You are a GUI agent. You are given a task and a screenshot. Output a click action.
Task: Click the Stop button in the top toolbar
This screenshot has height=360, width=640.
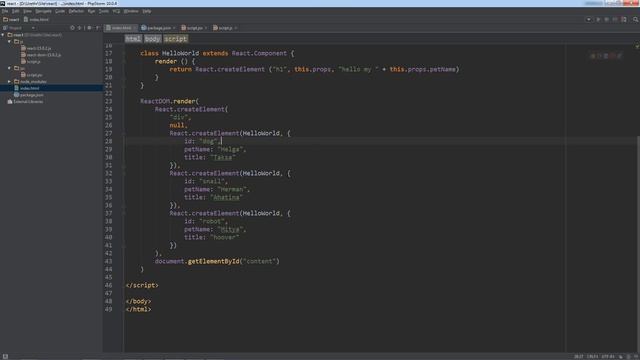[615, 20]
